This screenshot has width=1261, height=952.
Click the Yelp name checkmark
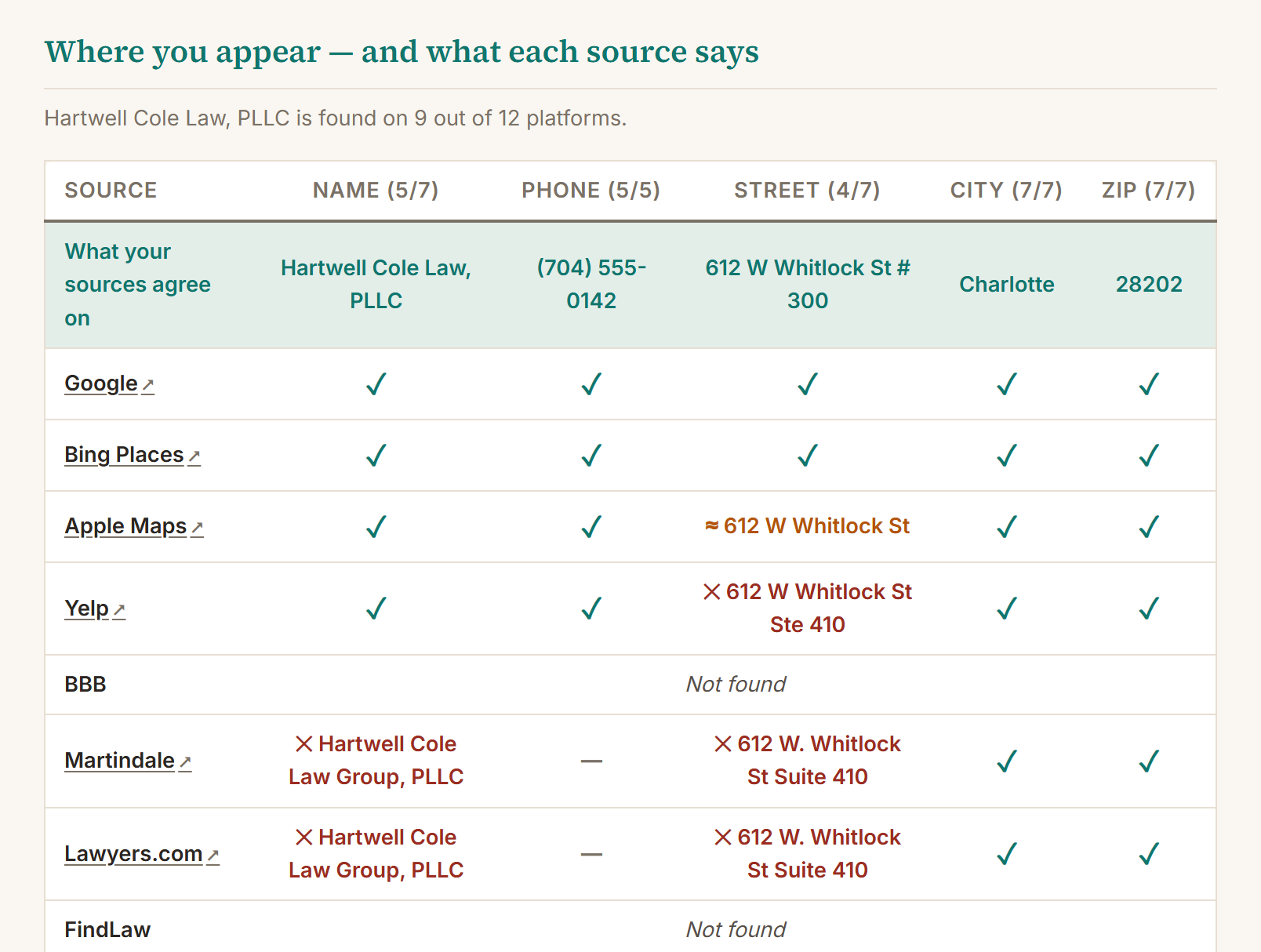click(376, 609)
